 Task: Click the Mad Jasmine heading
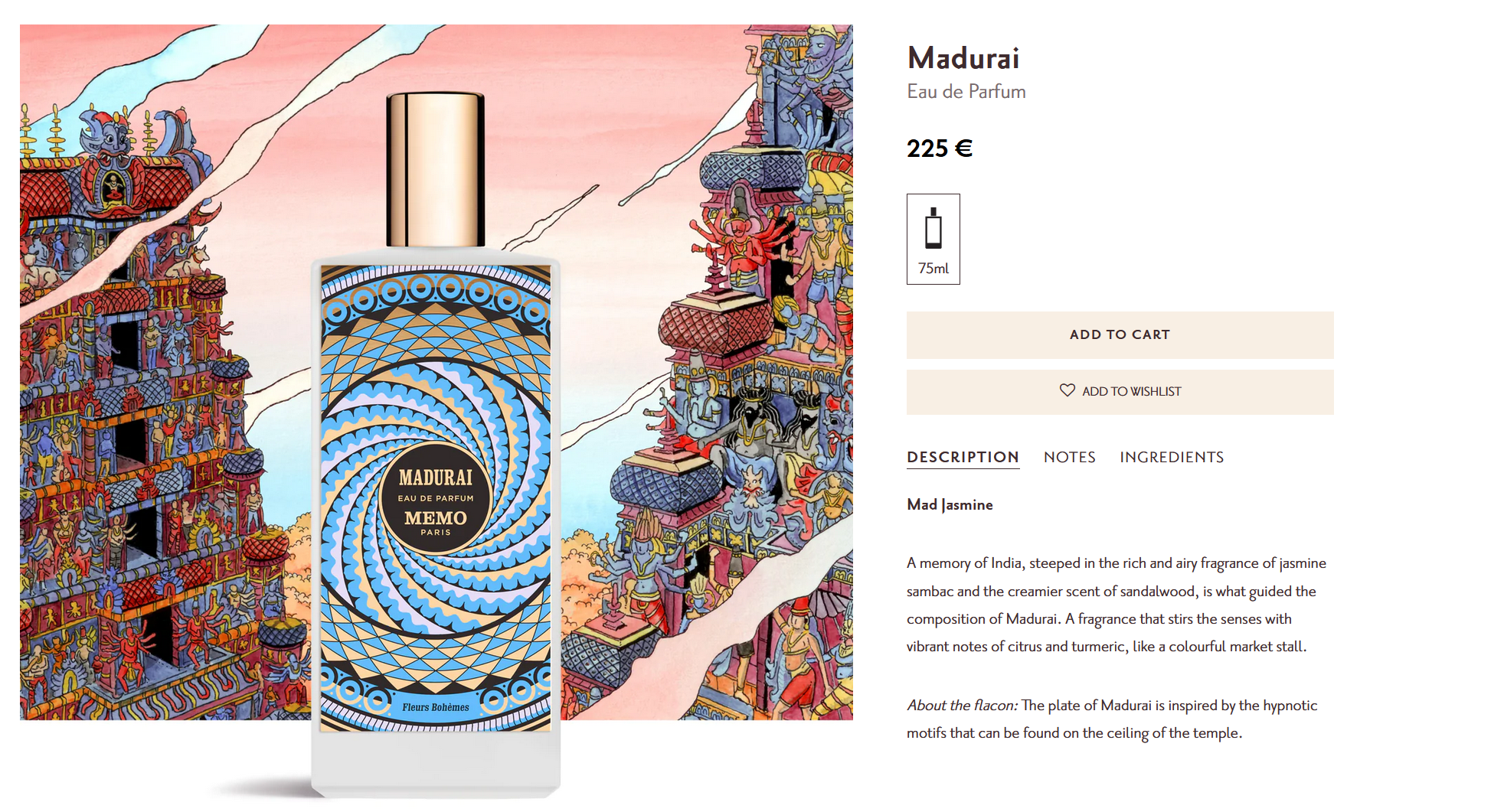950,504
